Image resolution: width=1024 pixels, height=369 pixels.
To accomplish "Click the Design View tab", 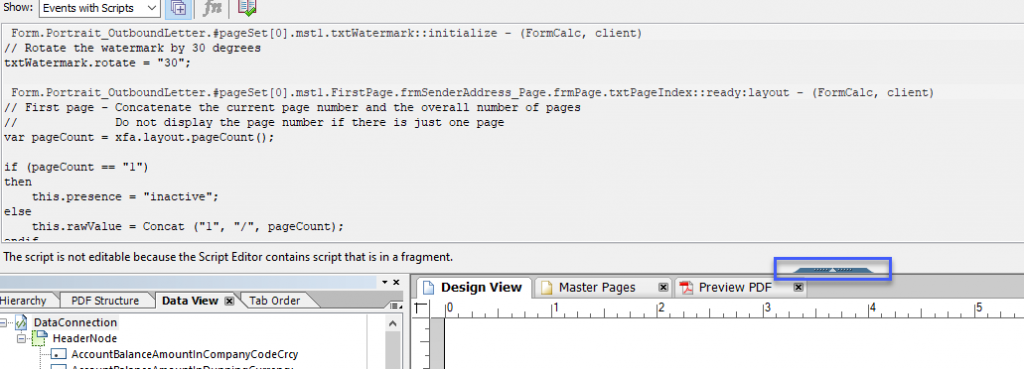I will point(473,287).
